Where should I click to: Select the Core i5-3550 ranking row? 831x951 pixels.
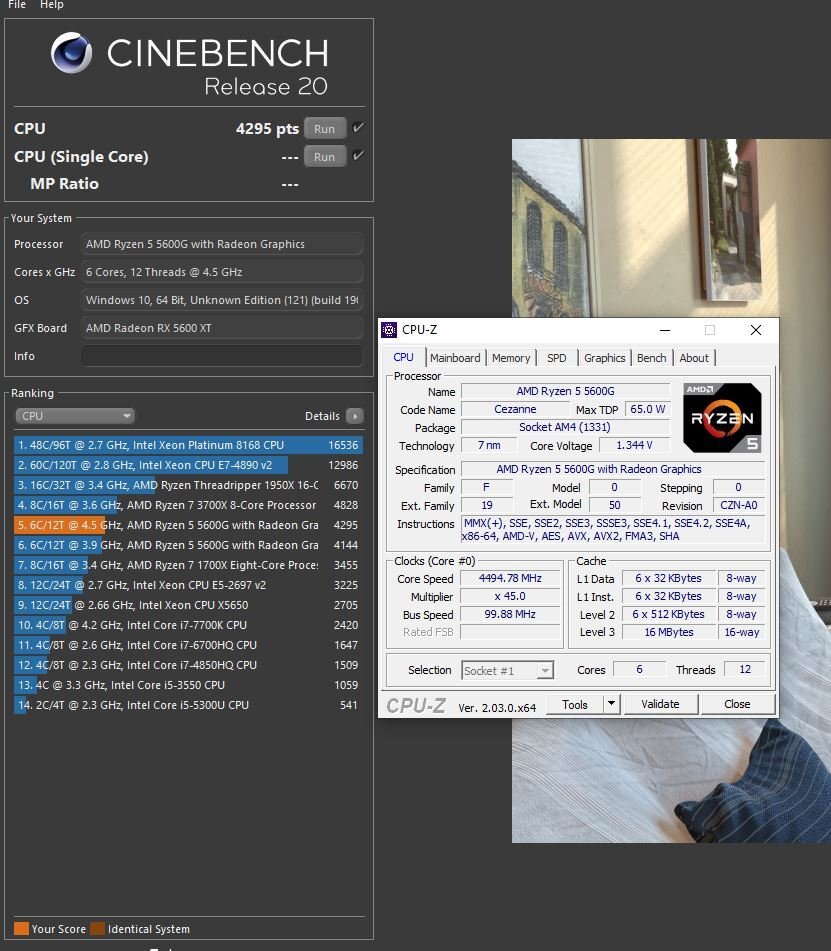point(188,685)
